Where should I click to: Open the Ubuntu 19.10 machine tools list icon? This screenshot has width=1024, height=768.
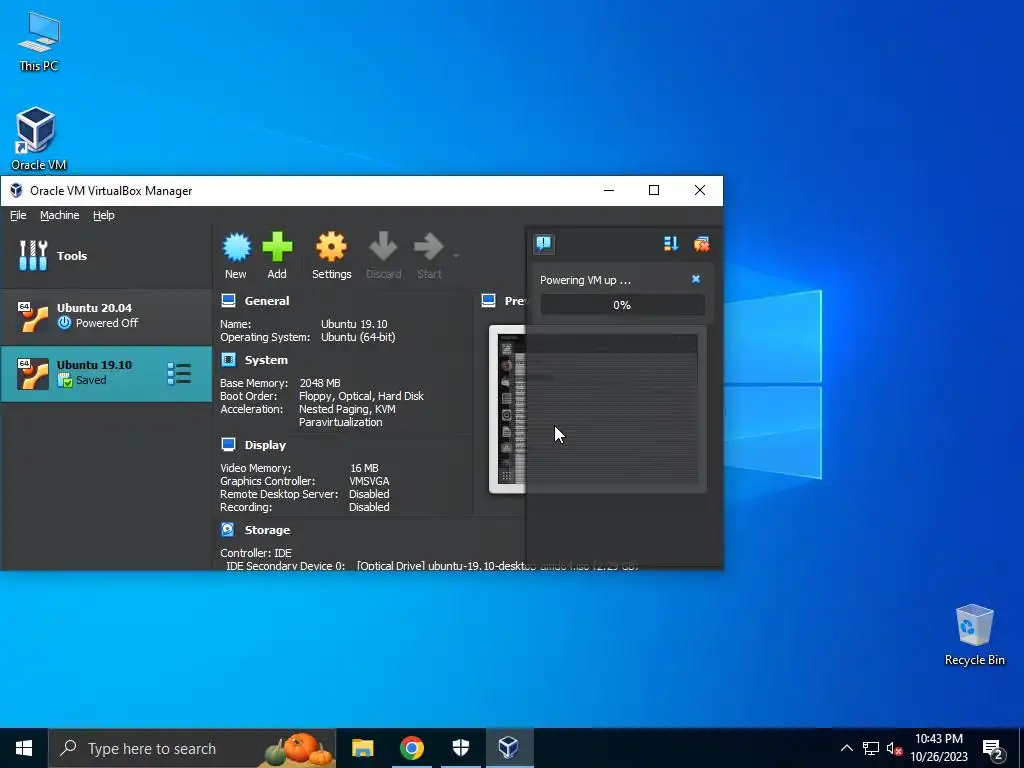[x=179, y=374]
